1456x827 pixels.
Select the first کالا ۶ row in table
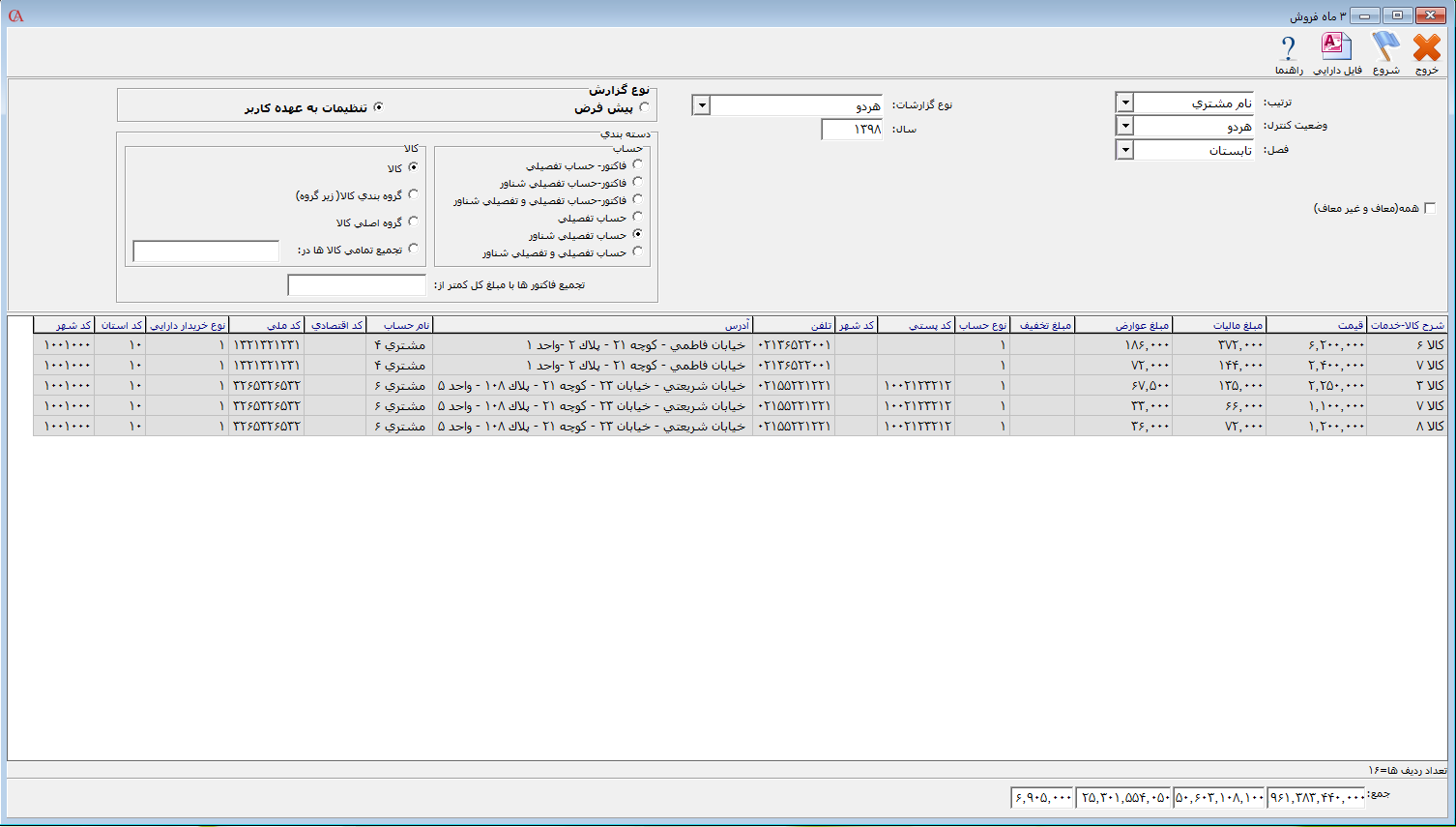point(1406,345)
